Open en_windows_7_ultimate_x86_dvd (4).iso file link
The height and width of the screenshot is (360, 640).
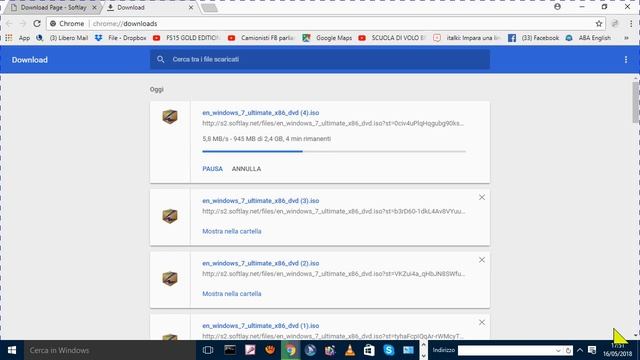(x=261, y=113)
